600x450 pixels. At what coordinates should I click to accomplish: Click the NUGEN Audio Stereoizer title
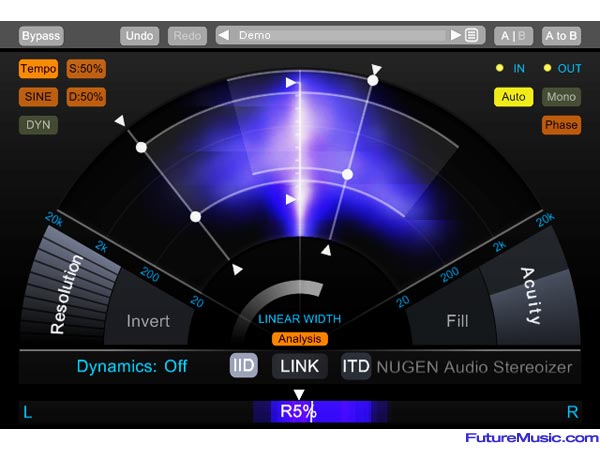(x=474, y=367)
